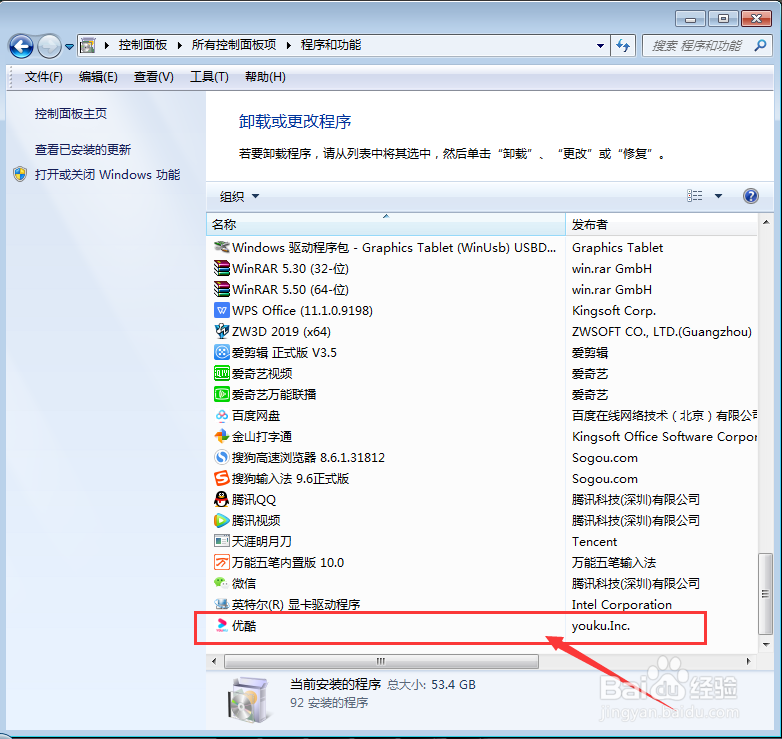Select the WPS Office icon
Screen dimensions: 782x739
point(221,310)
